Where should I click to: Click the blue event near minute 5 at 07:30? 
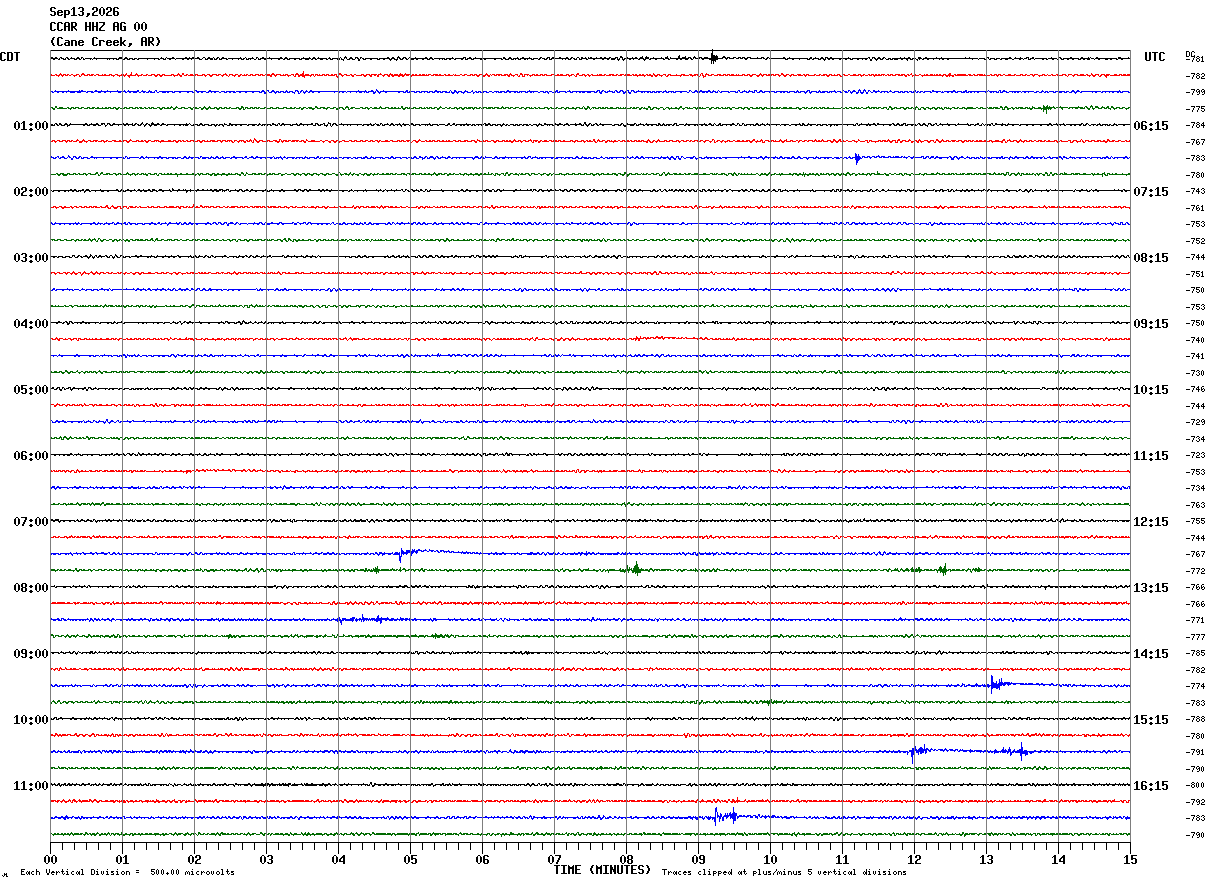(x=402, y=553)
